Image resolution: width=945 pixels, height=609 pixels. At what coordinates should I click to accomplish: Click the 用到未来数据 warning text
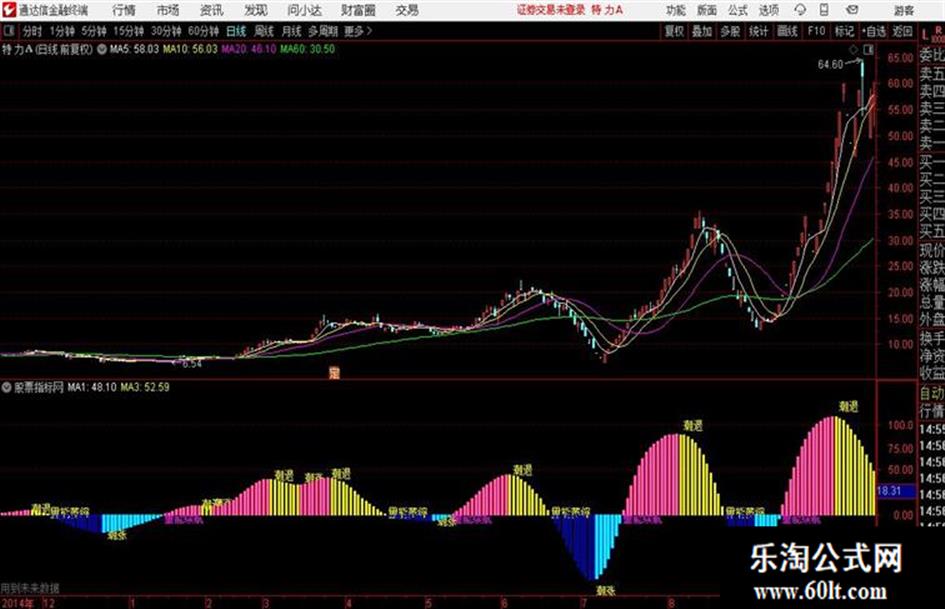(30, 588)
